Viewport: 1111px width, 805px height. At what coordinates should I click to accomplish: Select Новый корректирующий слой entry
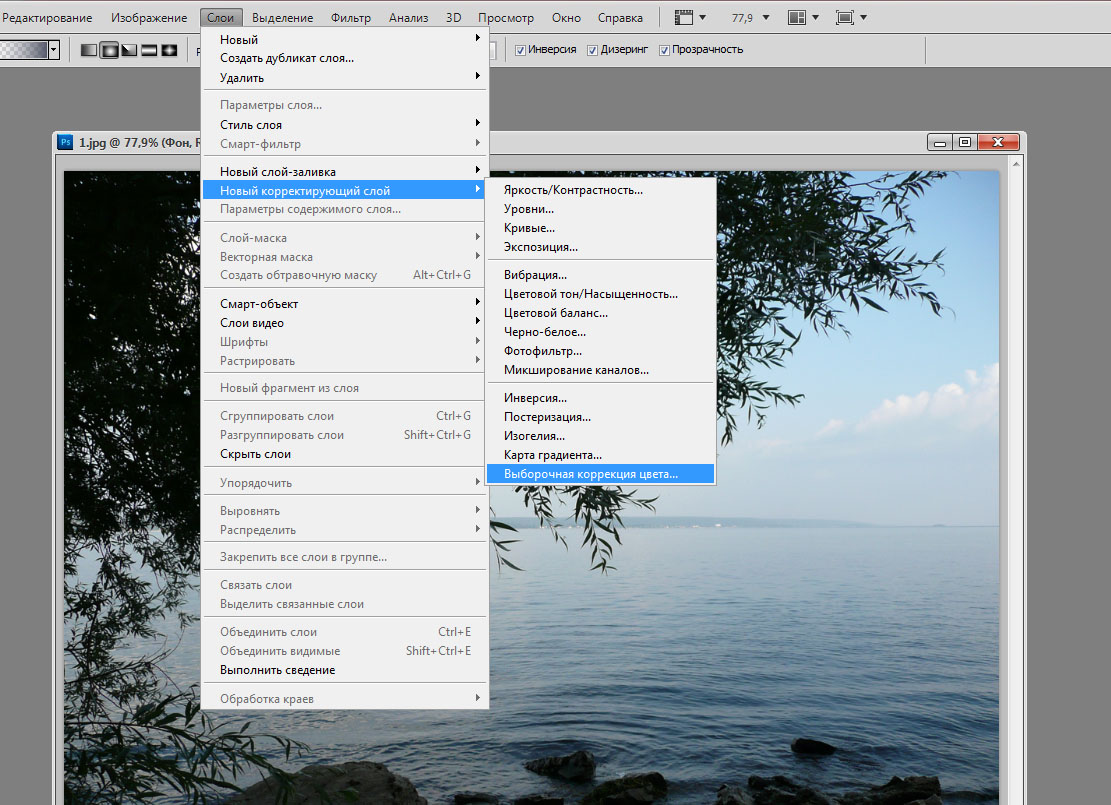tap(344, 190)
